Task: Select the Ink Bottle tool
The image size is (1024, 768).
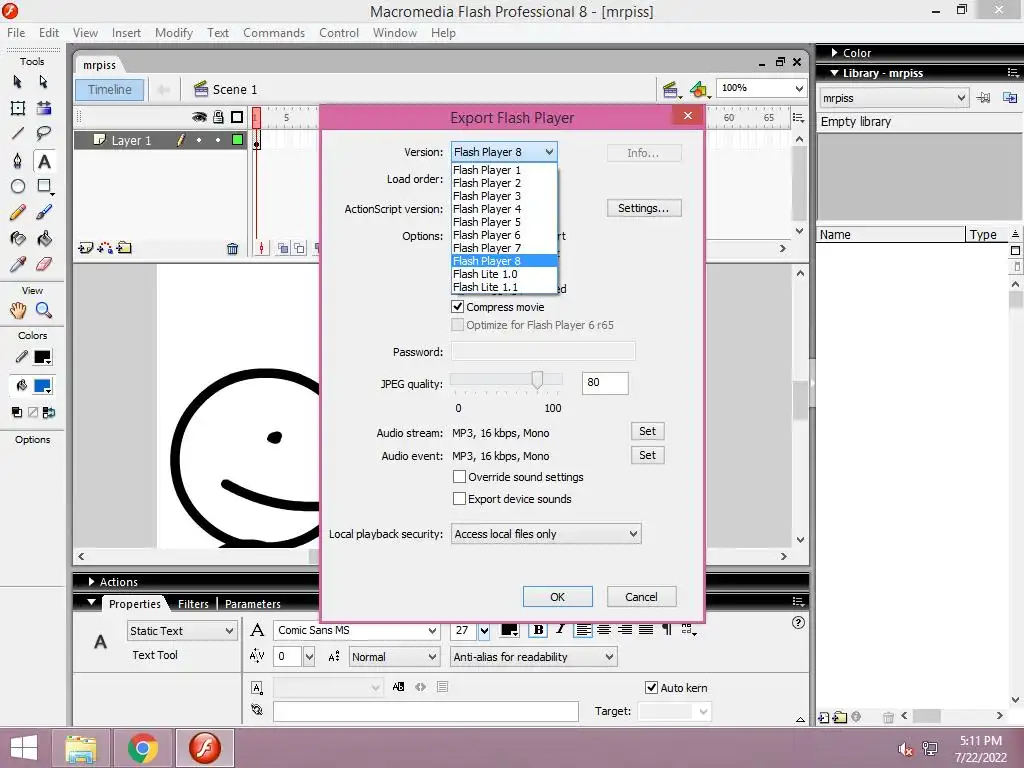Action: tap(18, 238)
